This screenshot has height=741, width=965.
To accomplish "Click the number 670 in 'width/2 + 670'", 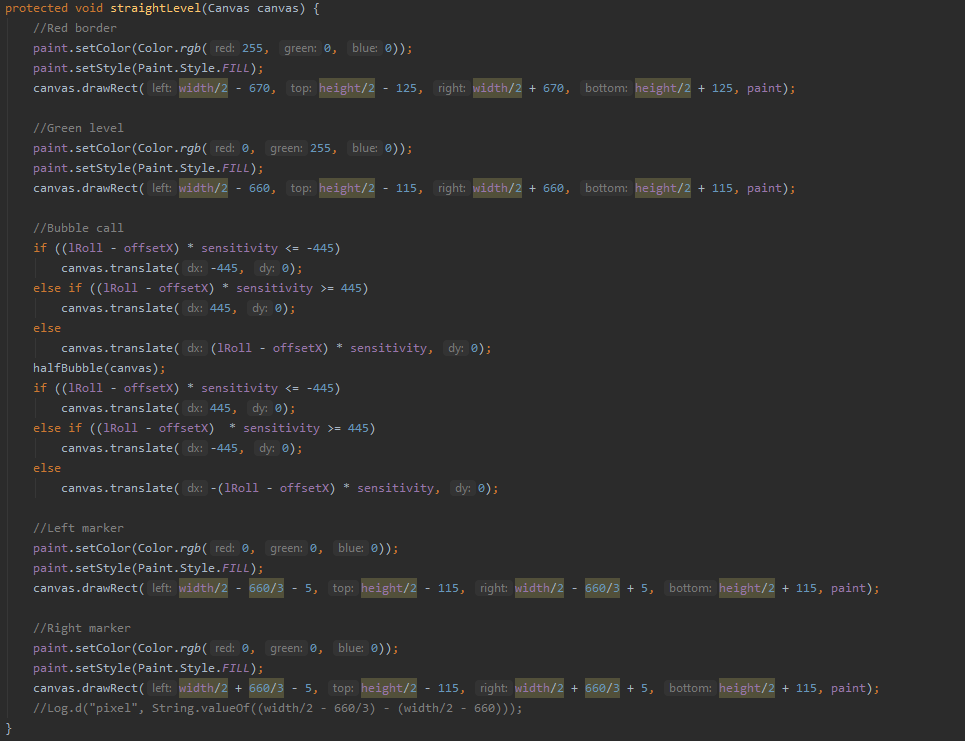I will click(x=553, y=88).
